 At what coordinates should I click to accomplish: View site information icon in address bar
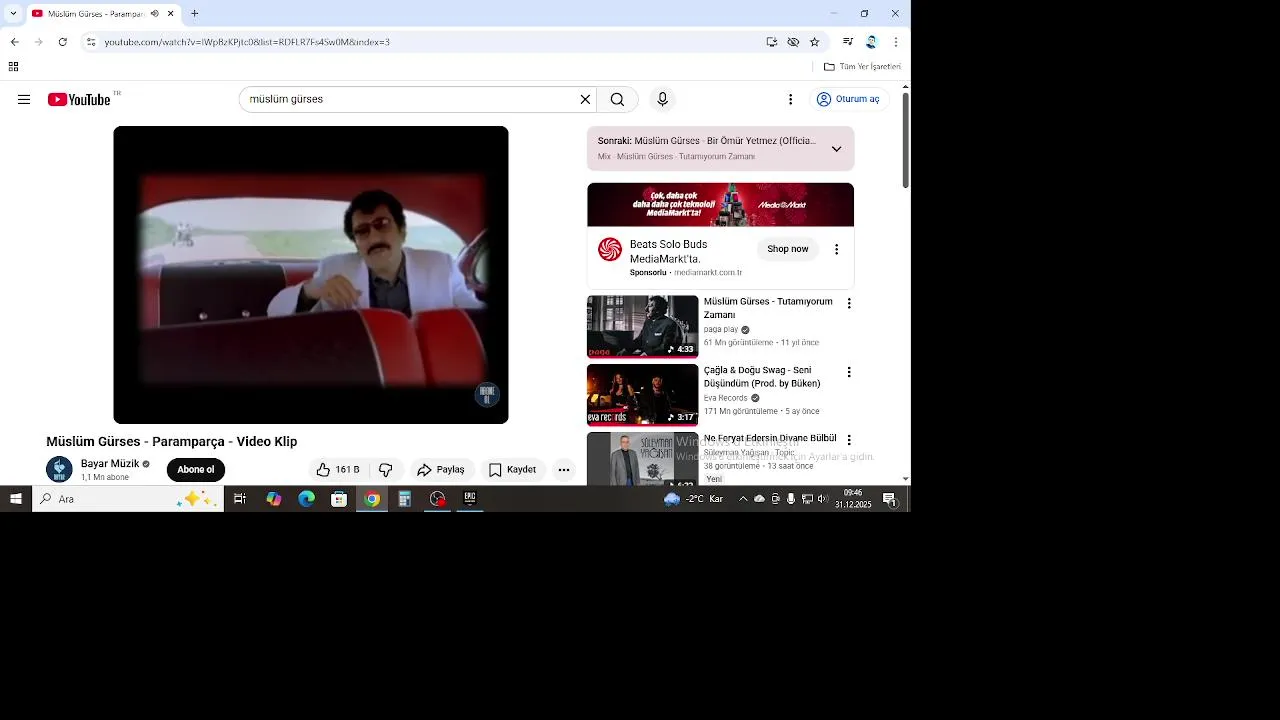click(x=91, y=42)
